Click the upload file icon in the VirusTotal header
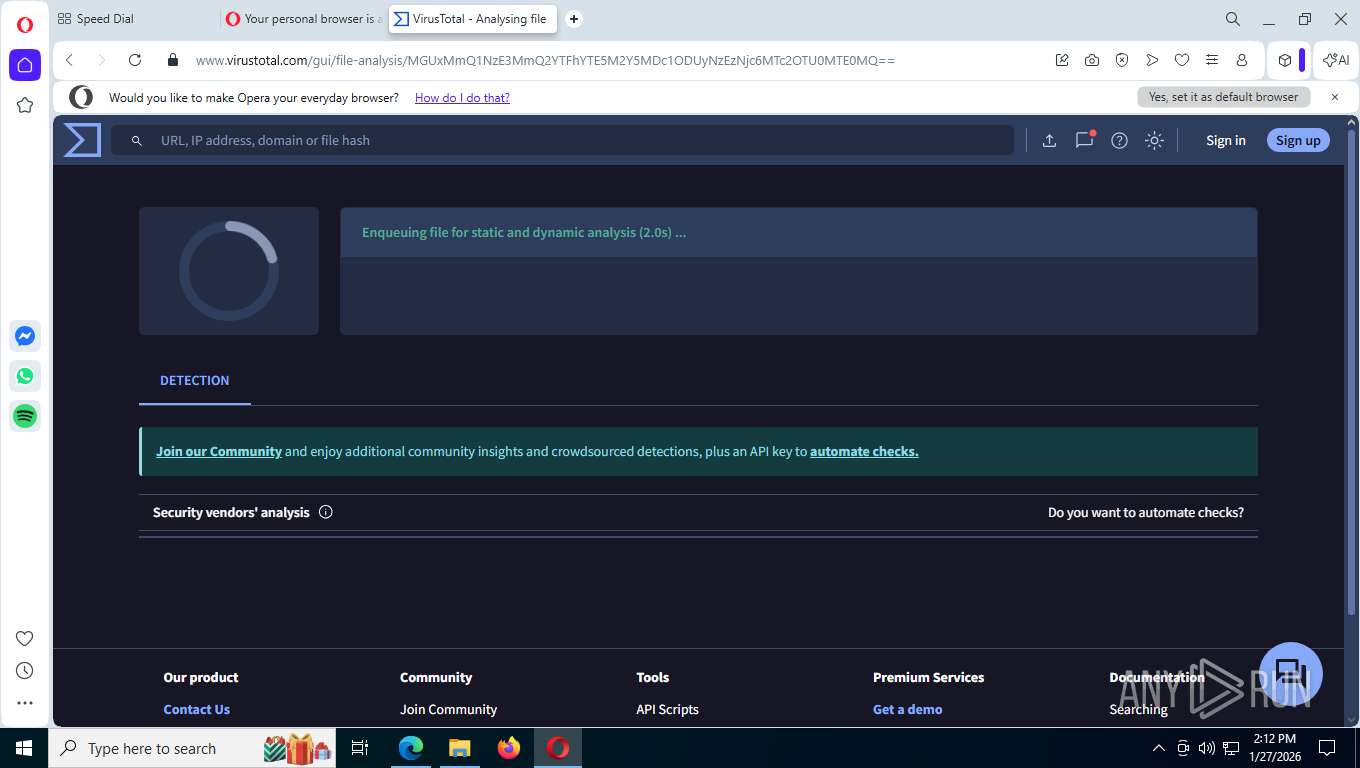Screen dimensions: 1360x768 (x=1049, y=141)
